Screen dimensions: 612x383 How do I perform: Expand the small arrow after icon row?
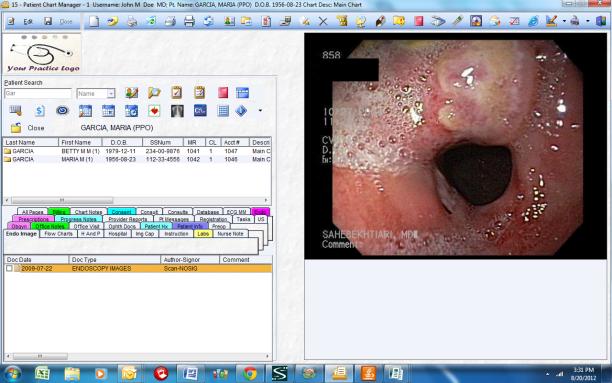pos(260,111)
